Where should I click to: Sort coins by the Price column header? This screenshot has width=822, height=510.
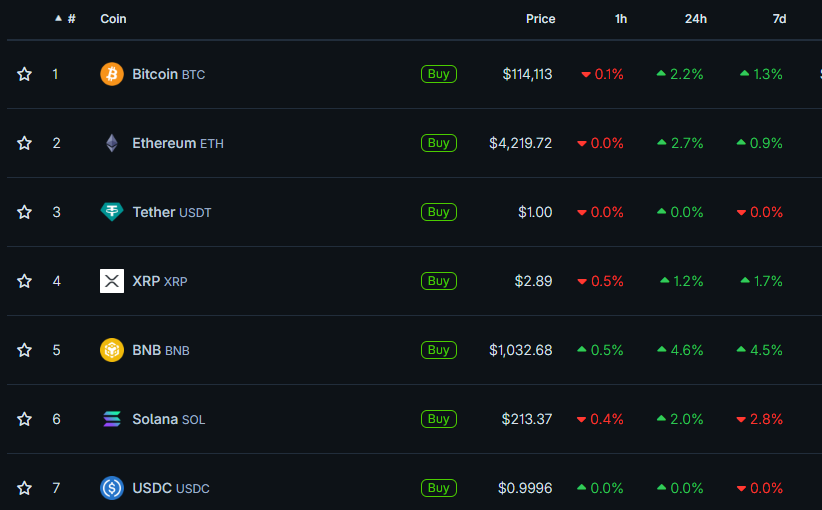coord(541,19)
